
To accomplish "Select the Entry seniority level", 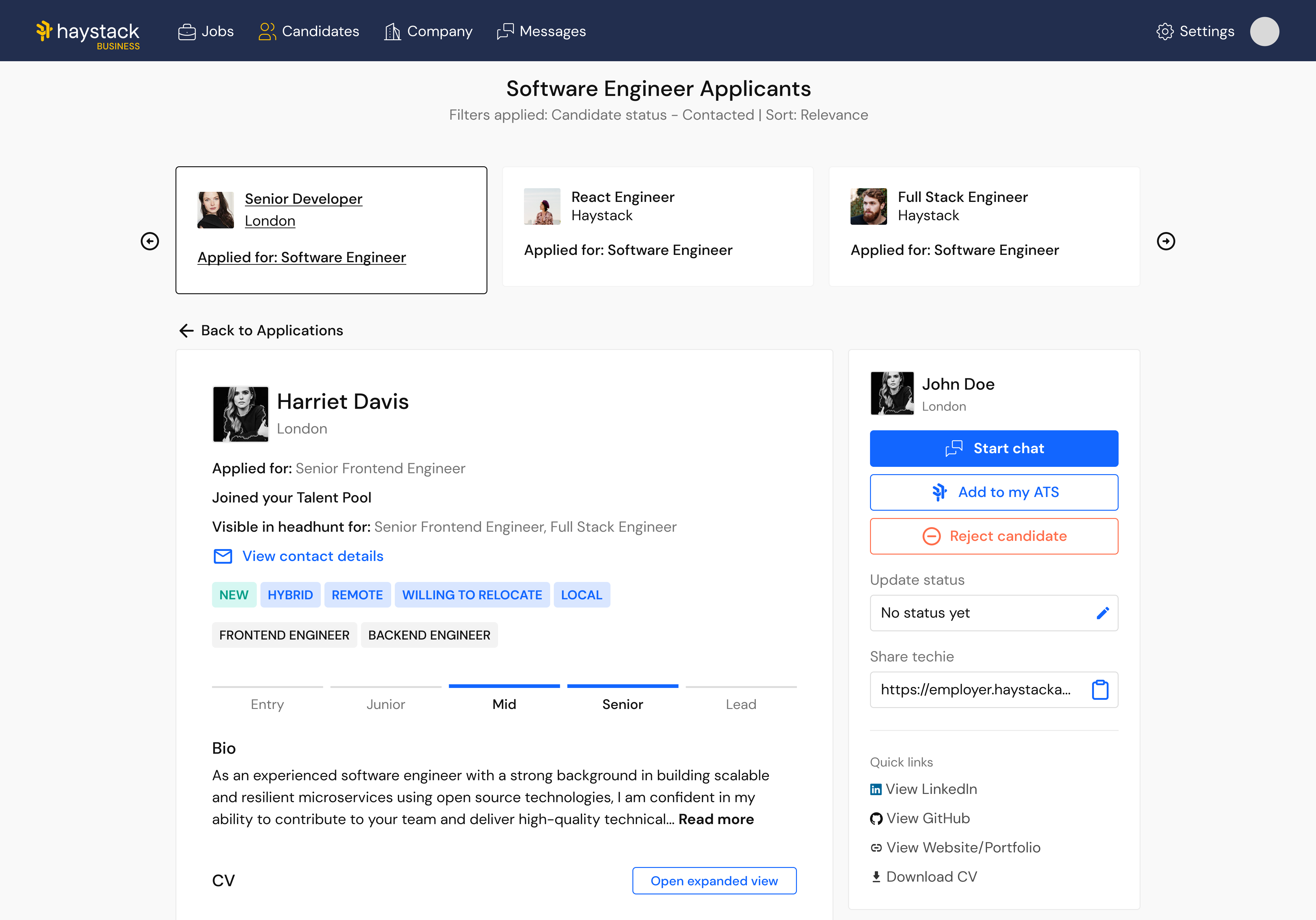I will pos(267,699).
